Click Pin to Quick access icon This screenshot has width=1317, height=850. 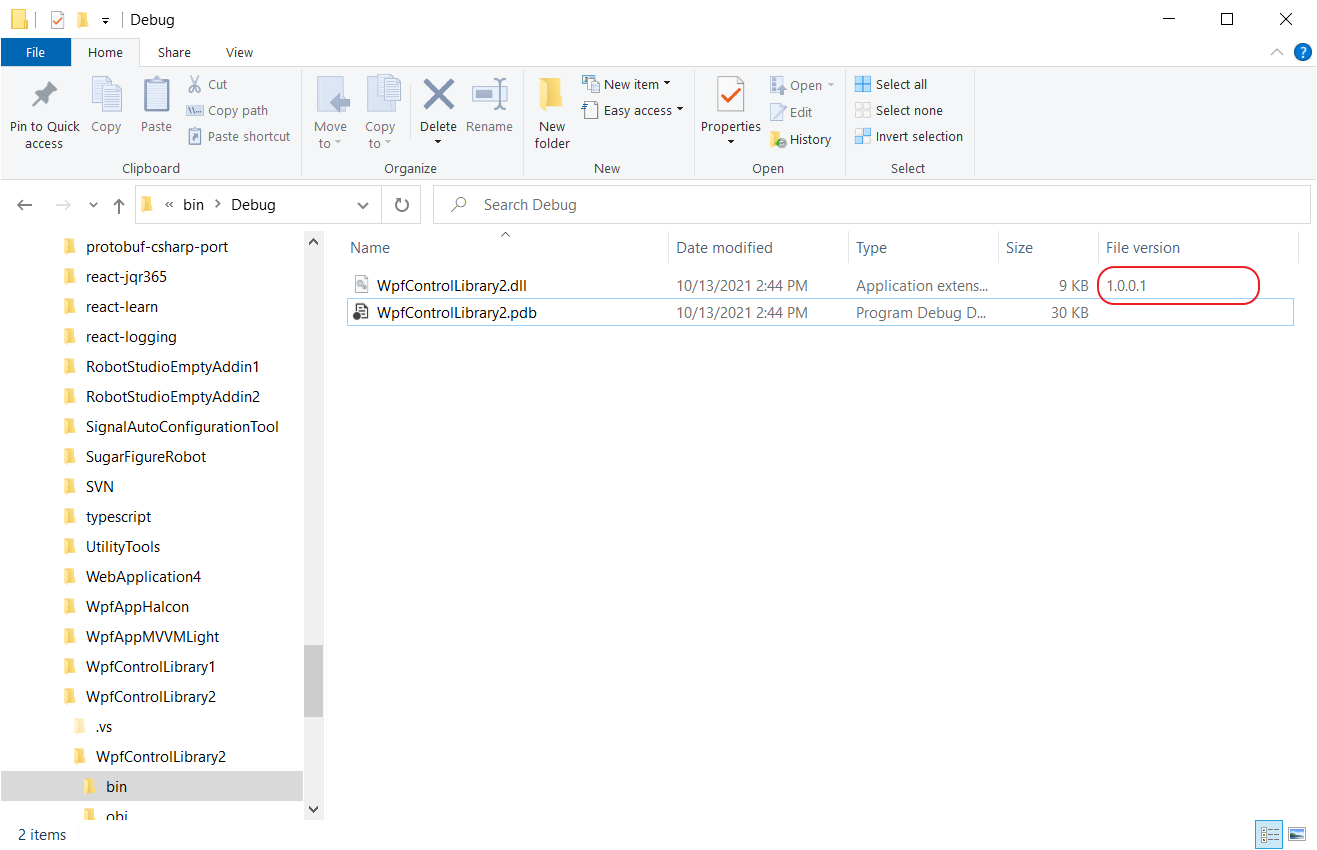click(44, 95)
